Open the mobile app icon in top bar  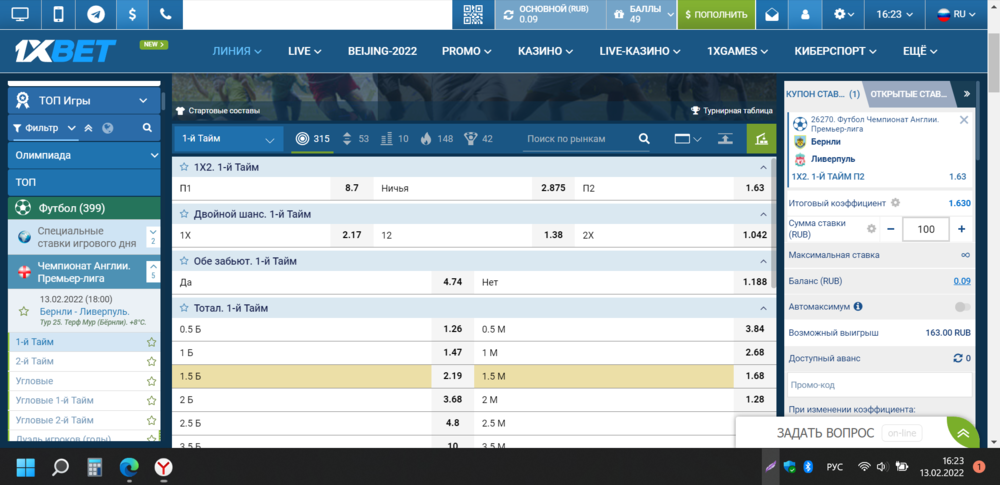pyautogui.click(x=58, y=14)
